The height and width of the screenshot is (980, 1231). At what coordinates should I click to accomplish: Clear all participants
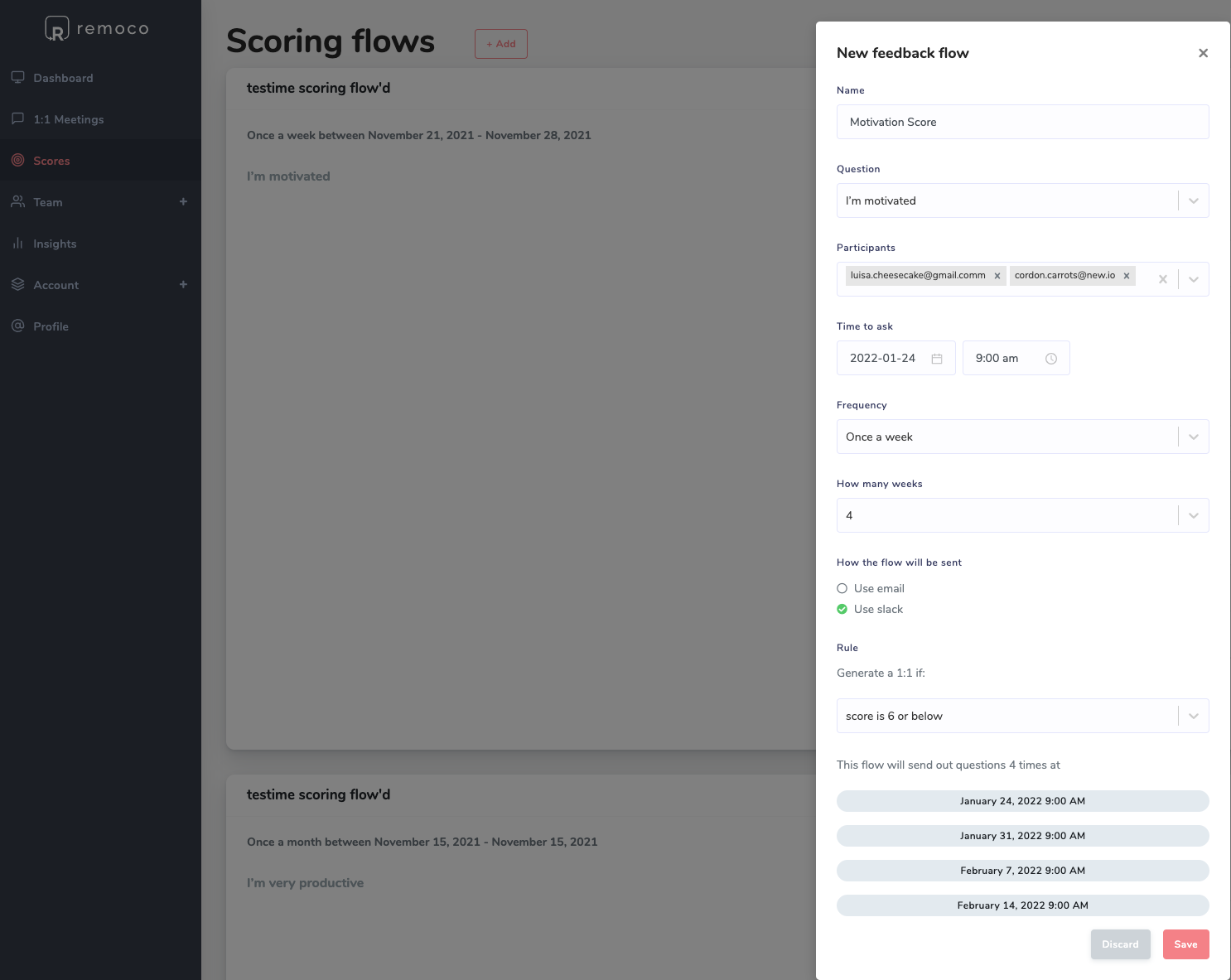tap(1163, 279)
